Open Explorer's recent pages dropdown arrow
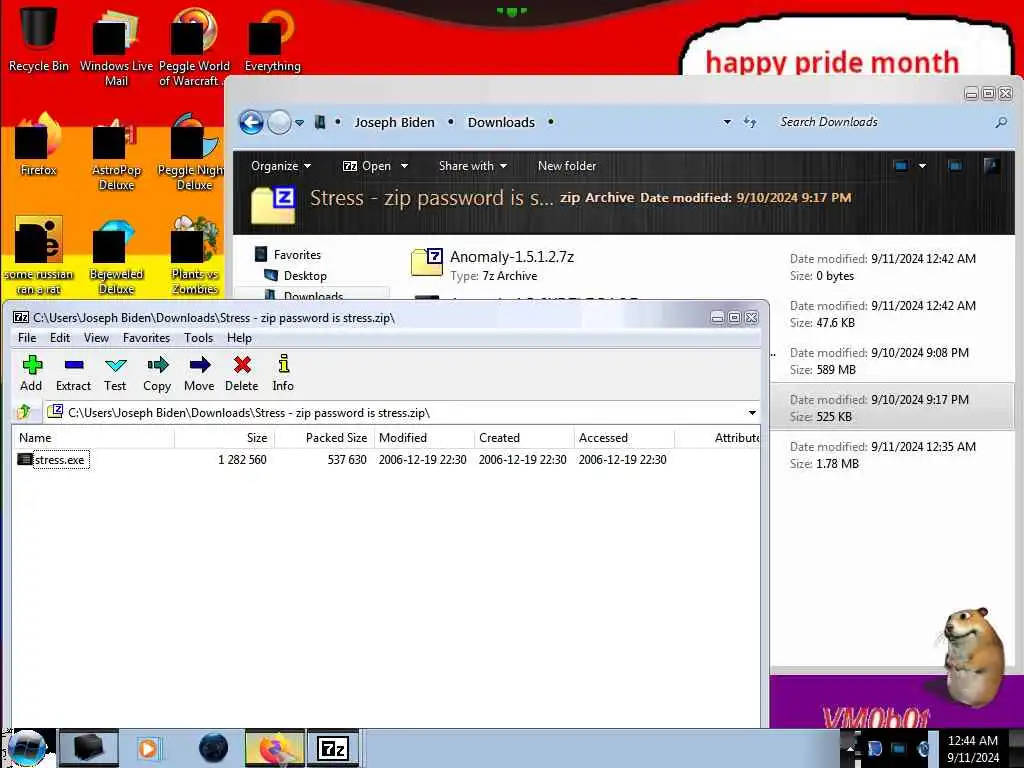Screen dimensions: 1024x768 point(300,123)
